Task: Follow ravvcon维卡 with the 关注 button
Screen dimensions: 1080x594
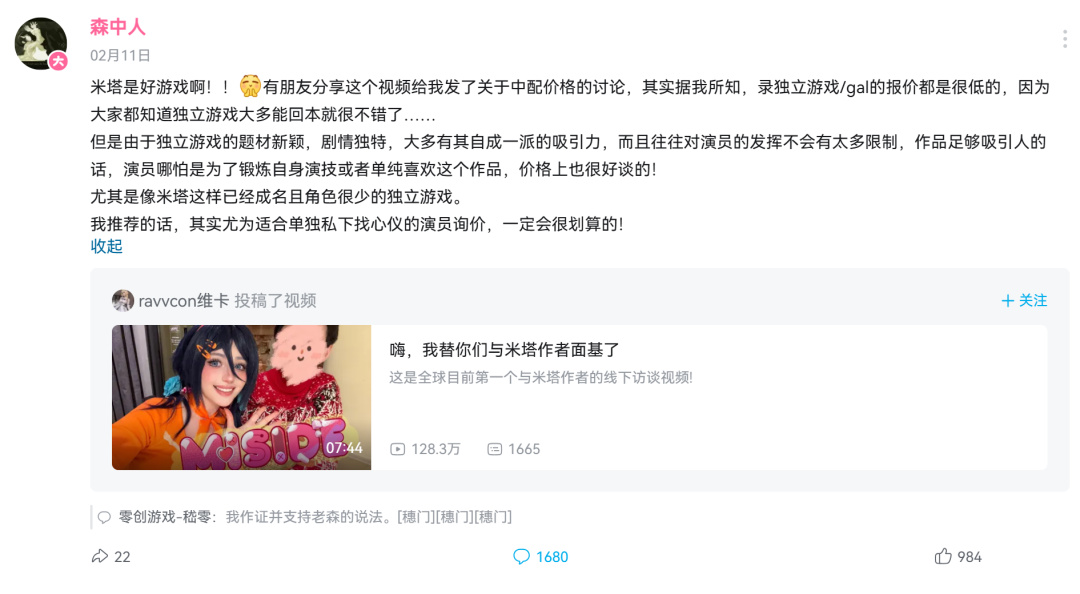Action: [1024, 300]
